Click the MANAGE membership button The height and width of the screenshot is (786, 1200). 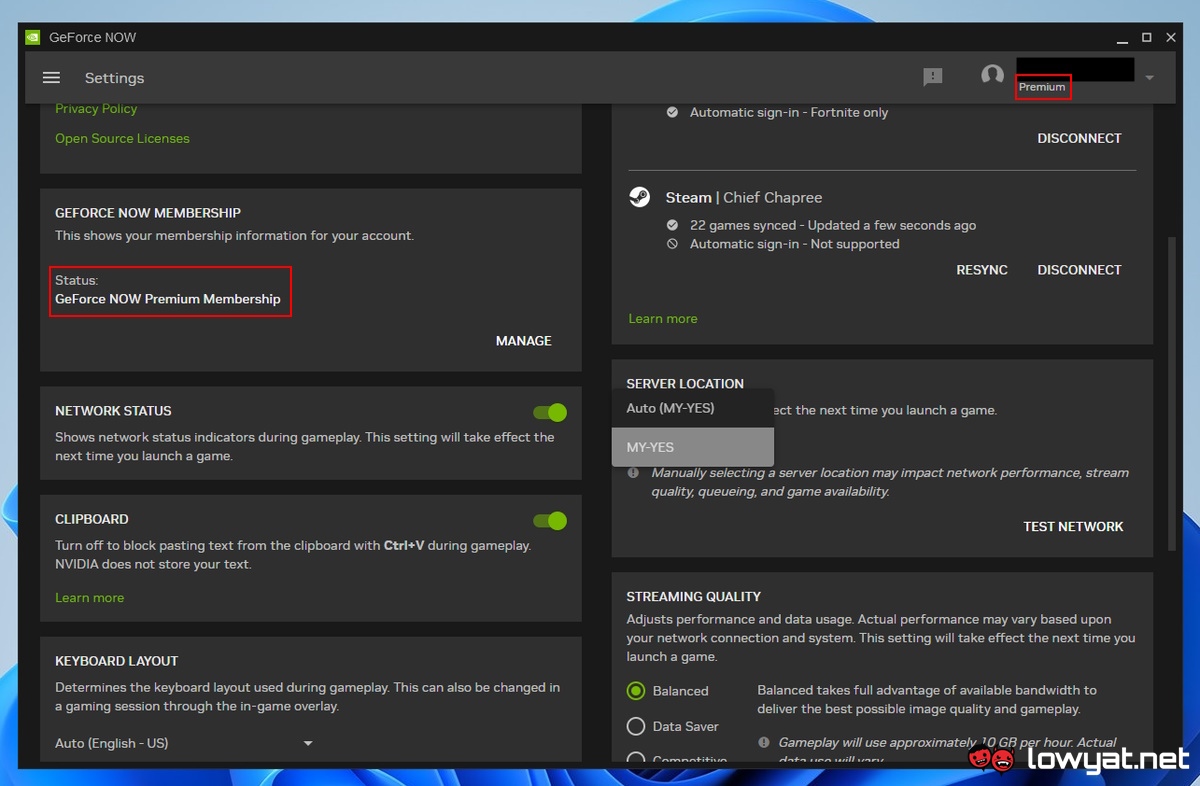tap(523, 341)
